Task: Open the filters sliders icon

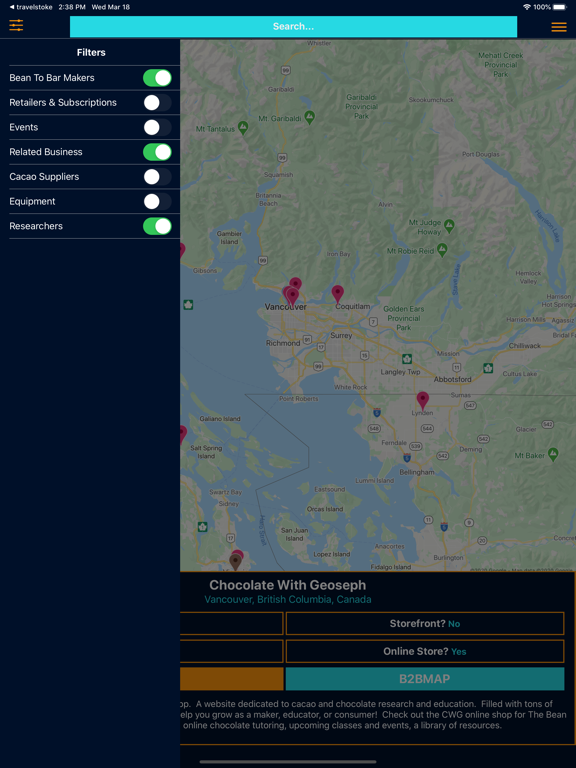Action: pos(16,25)
